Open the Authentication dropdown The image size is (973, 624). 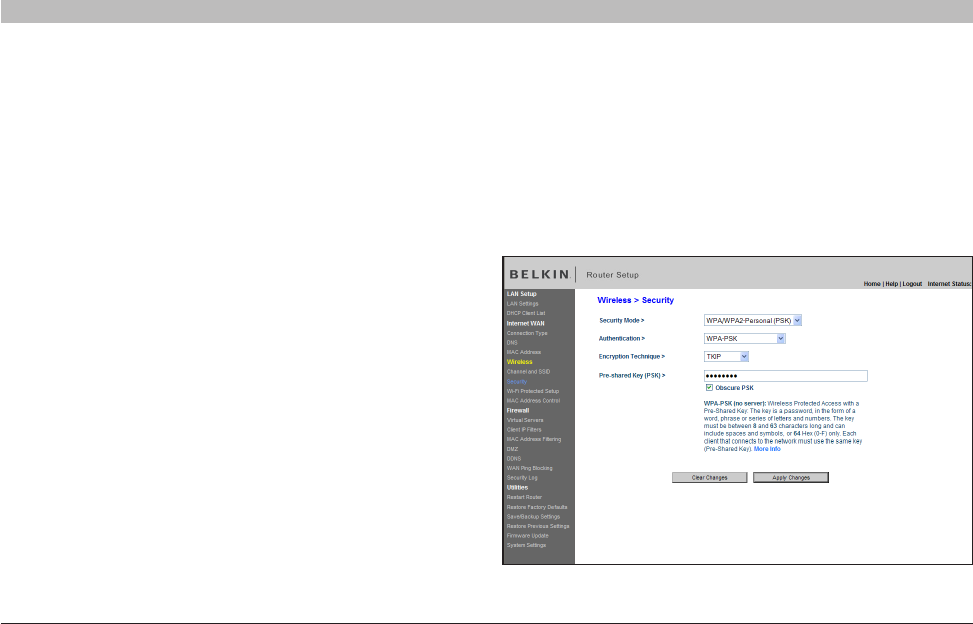745,339
